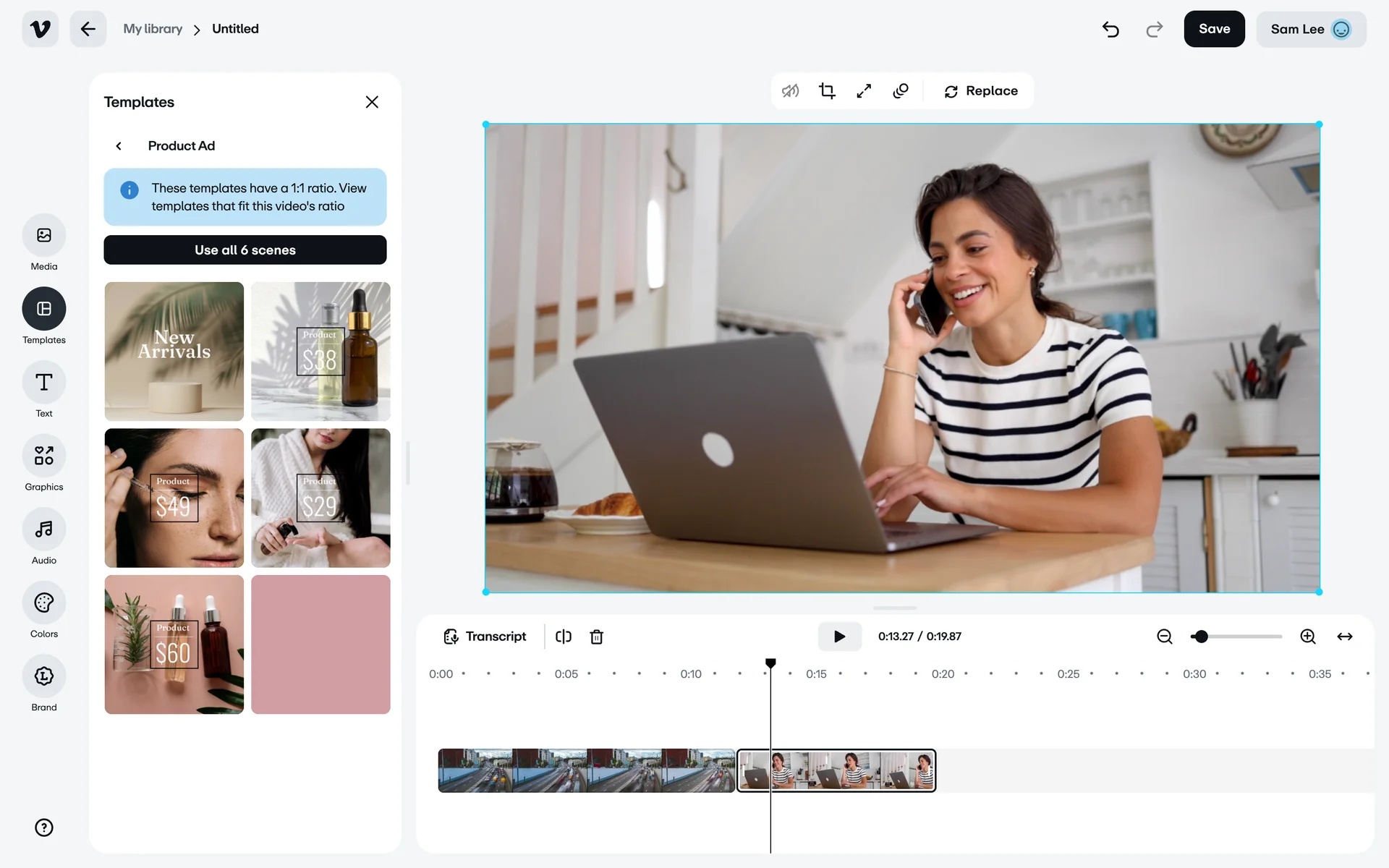Viewport: 1389px width, 868px height.
Task: Select the New Arrivals template thumbnail
Action: (174, 352)
